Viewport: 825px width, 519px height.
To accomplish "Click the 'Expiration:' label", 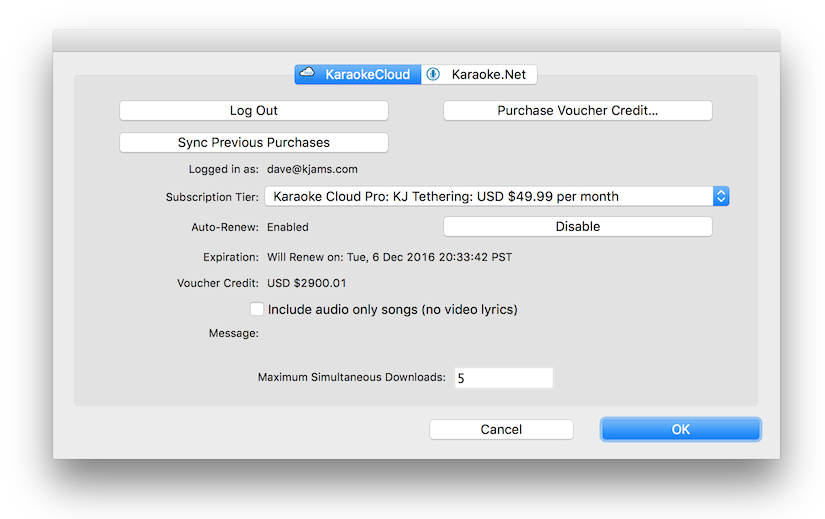I will 231,257.
